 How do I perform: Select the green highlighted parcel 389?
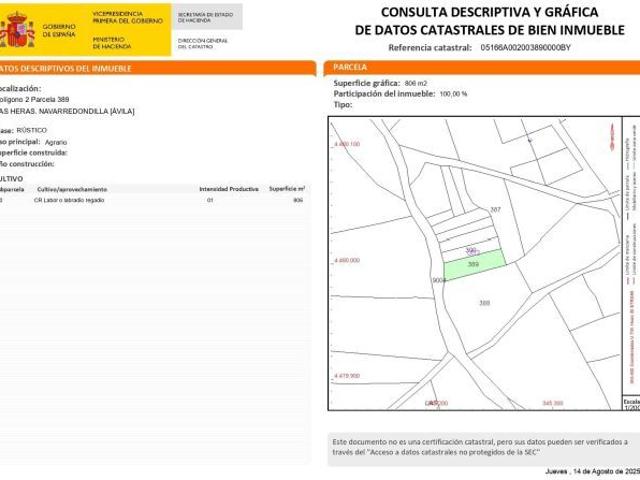[472, 265]
